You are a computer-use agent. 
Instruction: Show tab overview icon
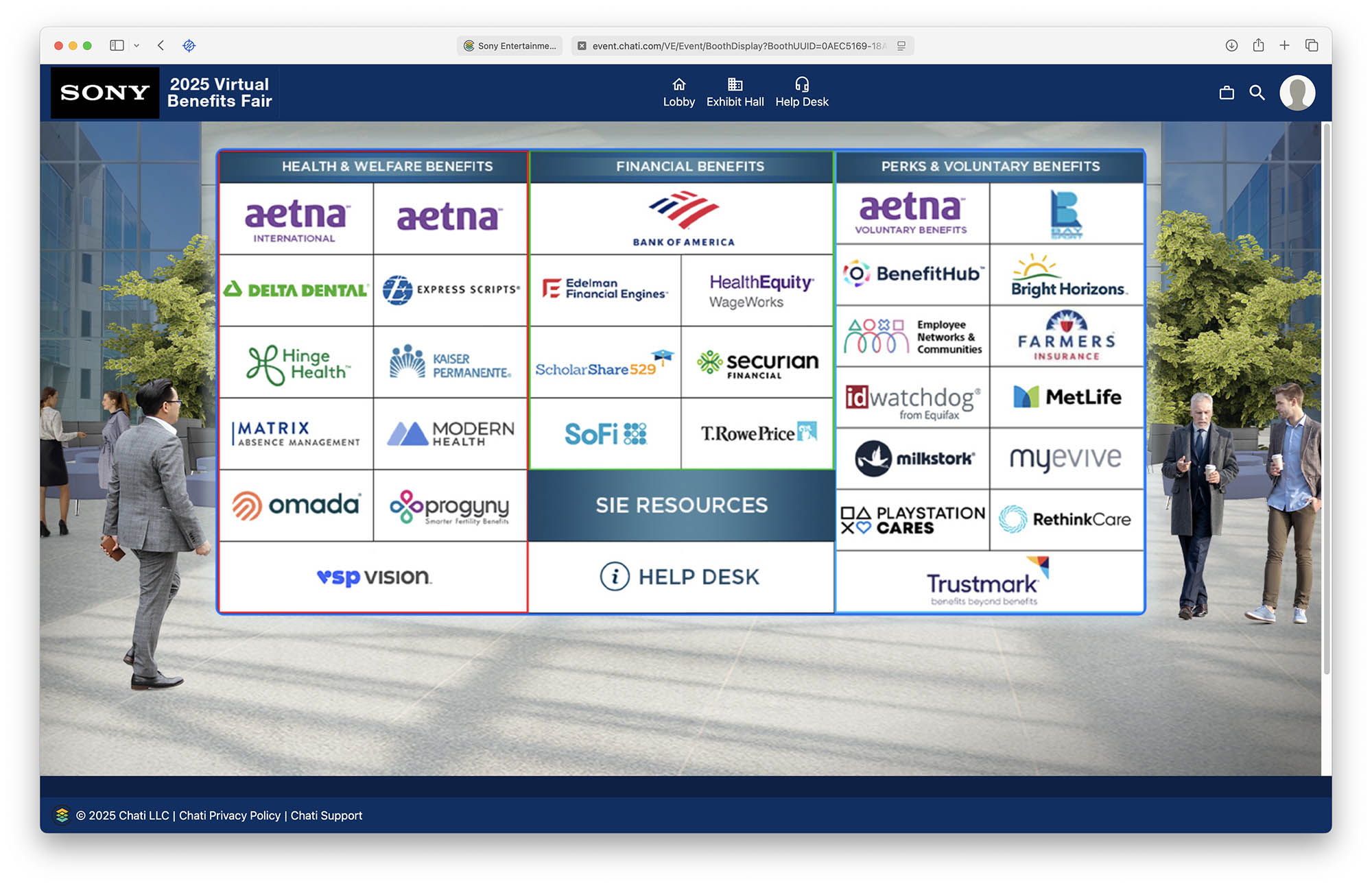coord(1312,45)
